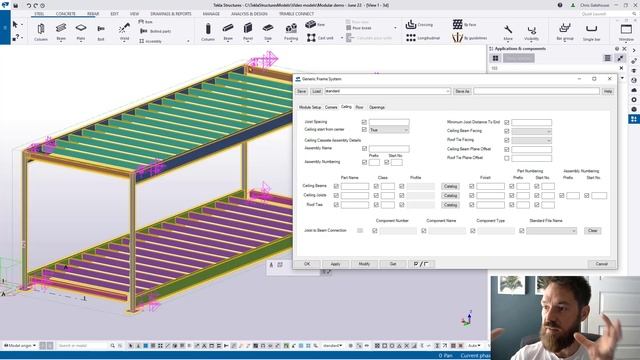Screen dimensions: 640x360
Task: Toggle the Joist Spacing checkbox
Action: [364, 122]
